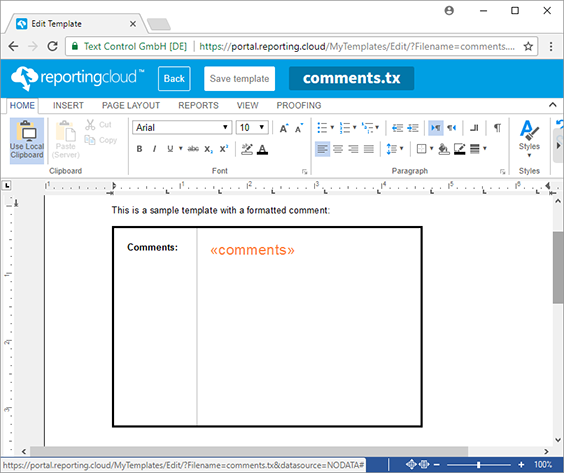Click the numbered list icon
The image size is (564, 473).
345,128
